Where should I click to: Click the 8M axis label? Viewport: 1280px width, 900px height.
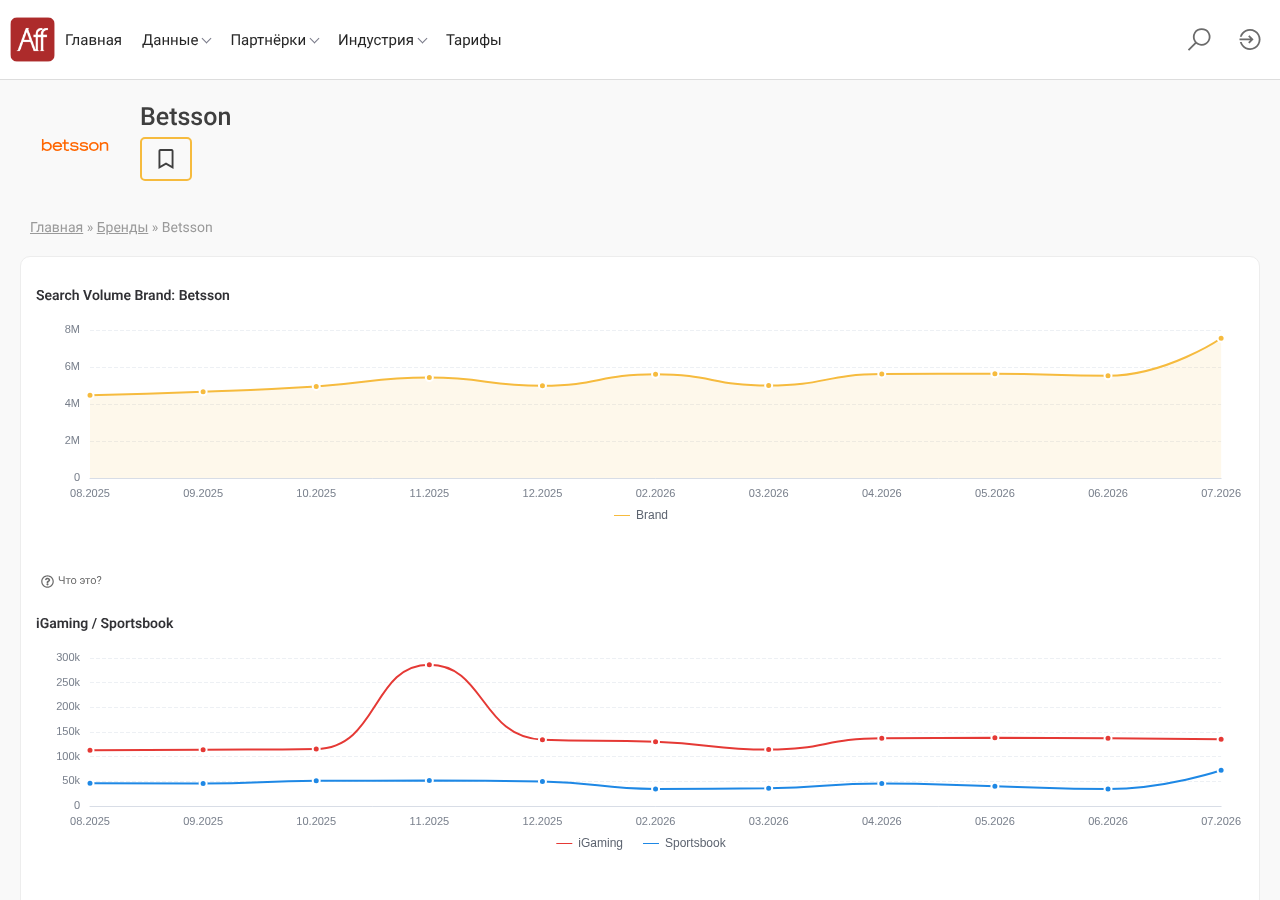[72, 329]
